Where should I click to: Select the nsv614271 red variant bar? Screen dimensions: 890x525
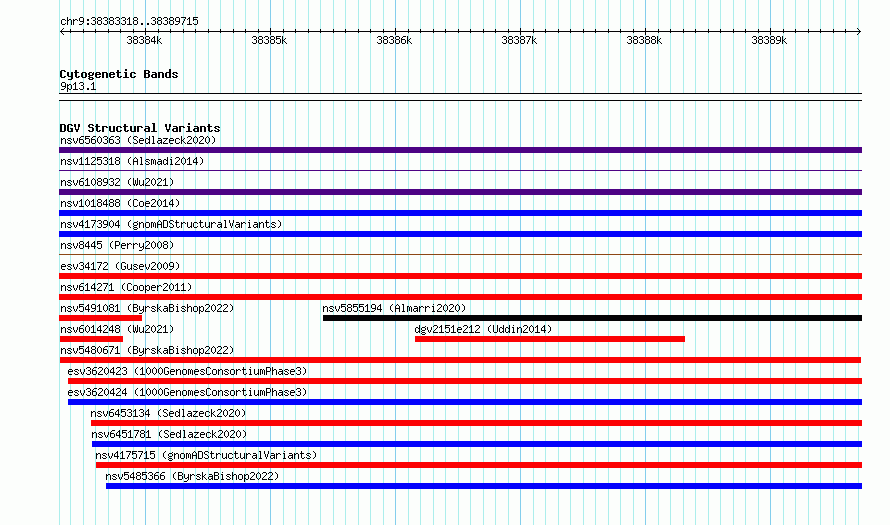[460, 297]
